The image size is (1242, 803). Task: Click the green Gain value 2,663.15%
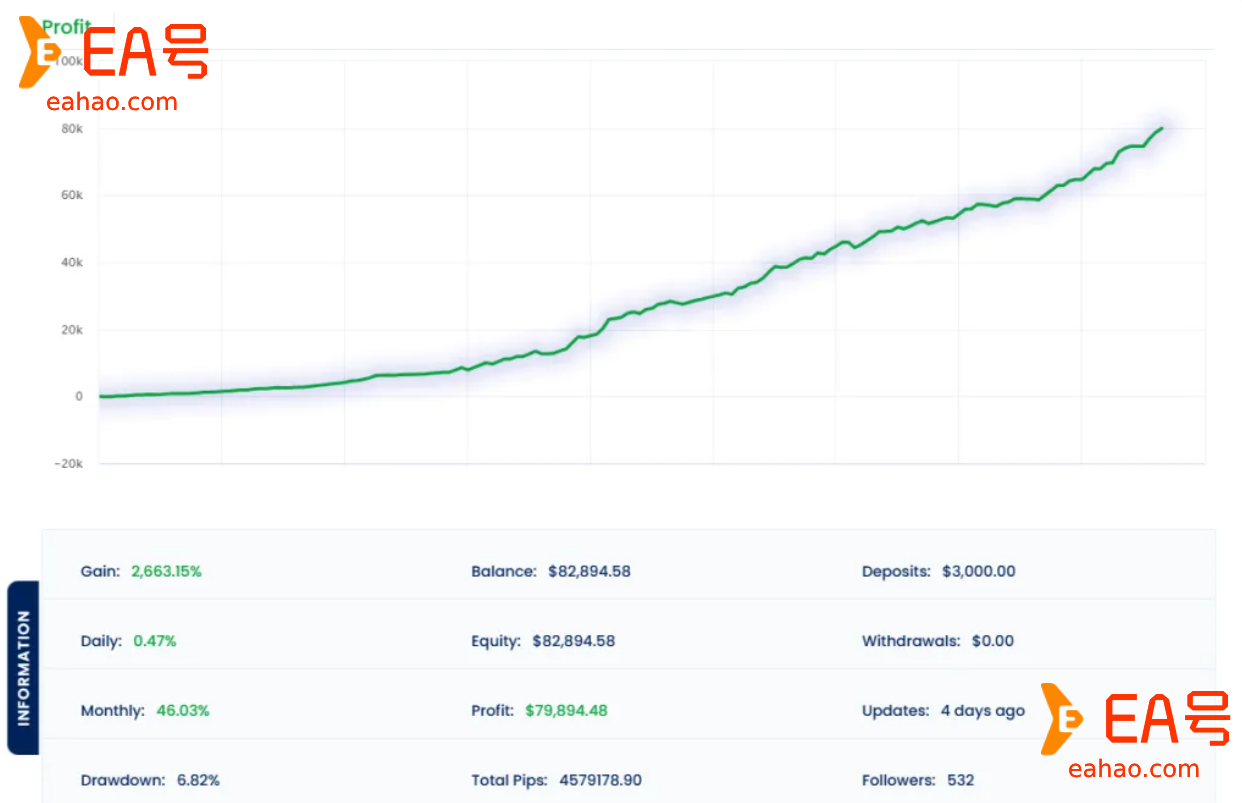click(166, 571)
